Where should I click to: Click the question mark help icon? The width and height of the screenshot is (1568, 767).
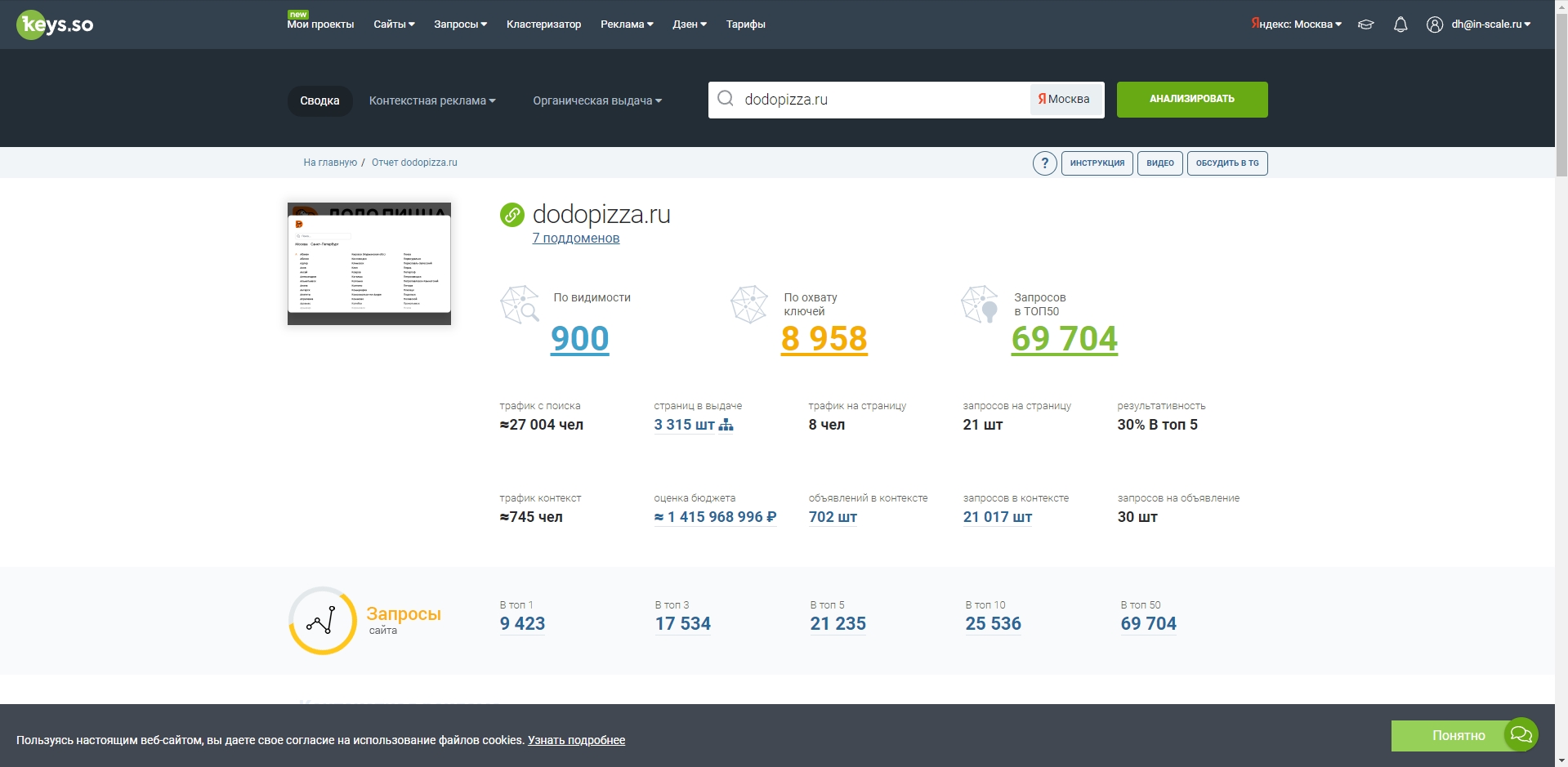pyautogui.click(x=1044, y=163)
